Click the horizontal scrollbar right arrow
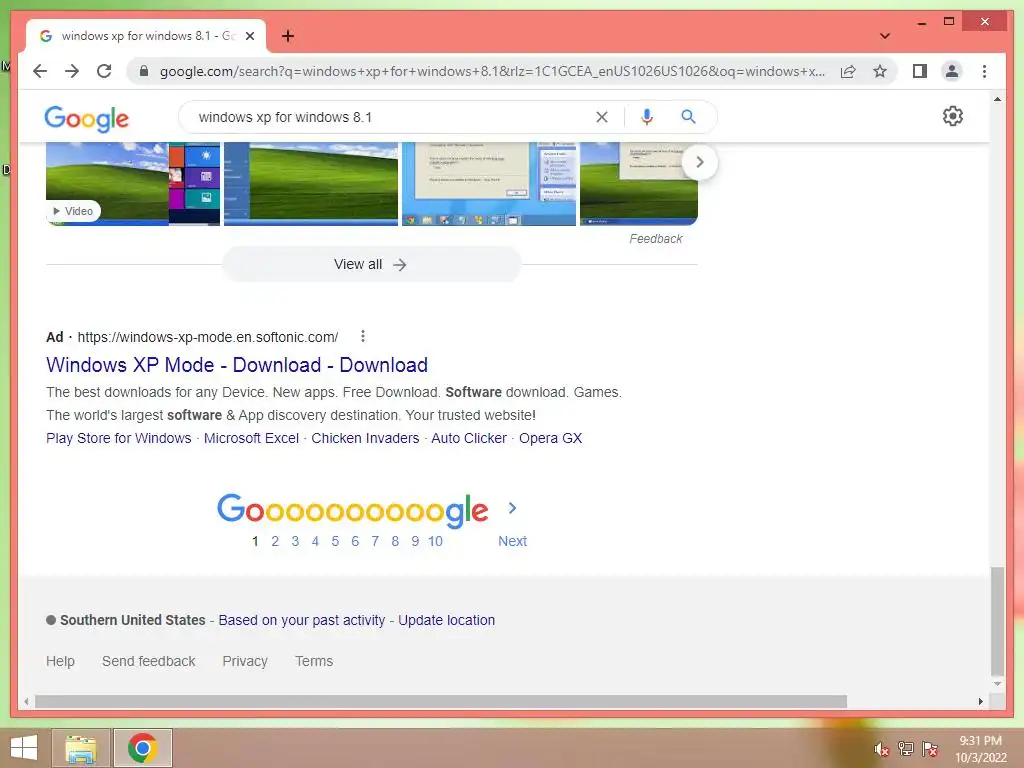The height and width of the screenshot is (768, 1024). [x=980, y=702]
